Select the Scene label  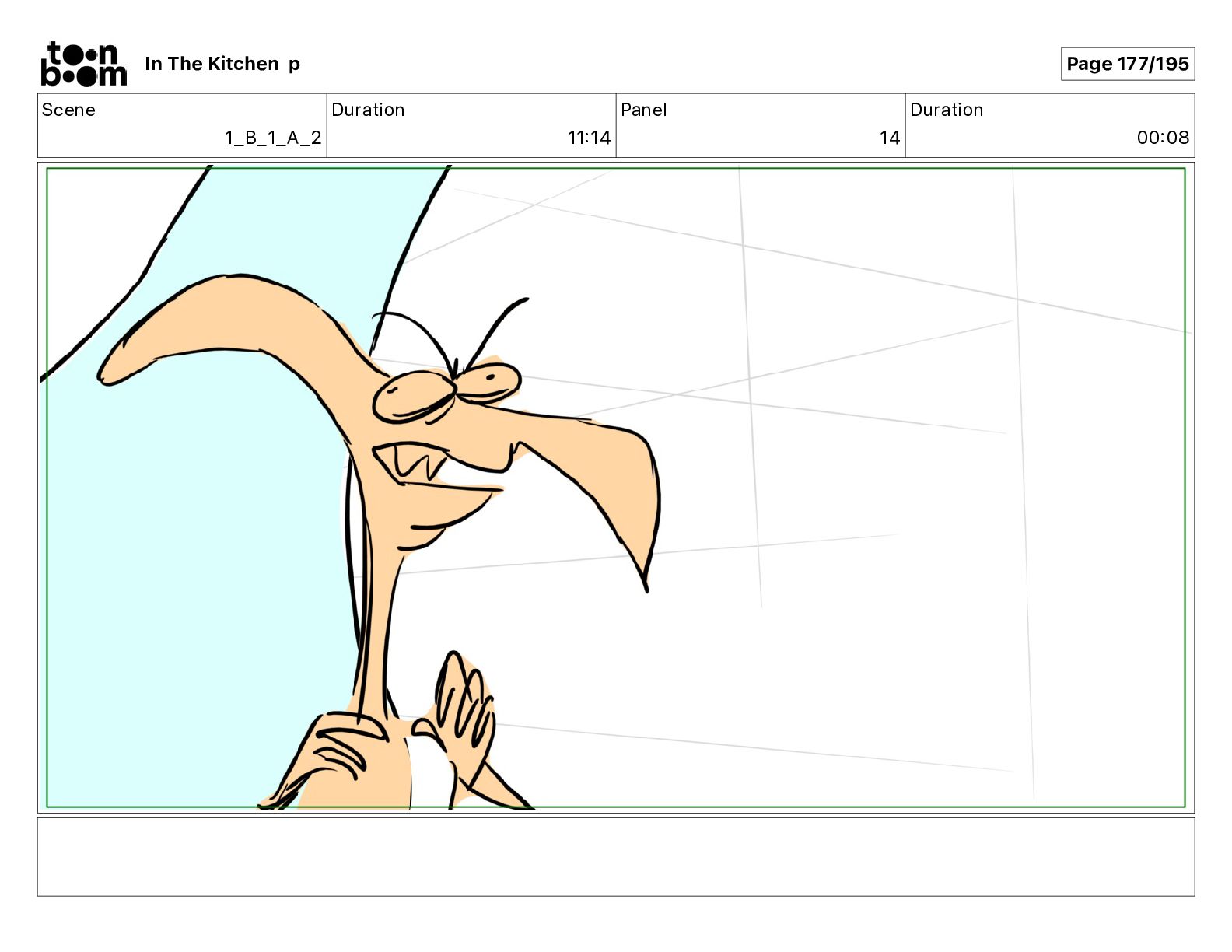[68, 110]
